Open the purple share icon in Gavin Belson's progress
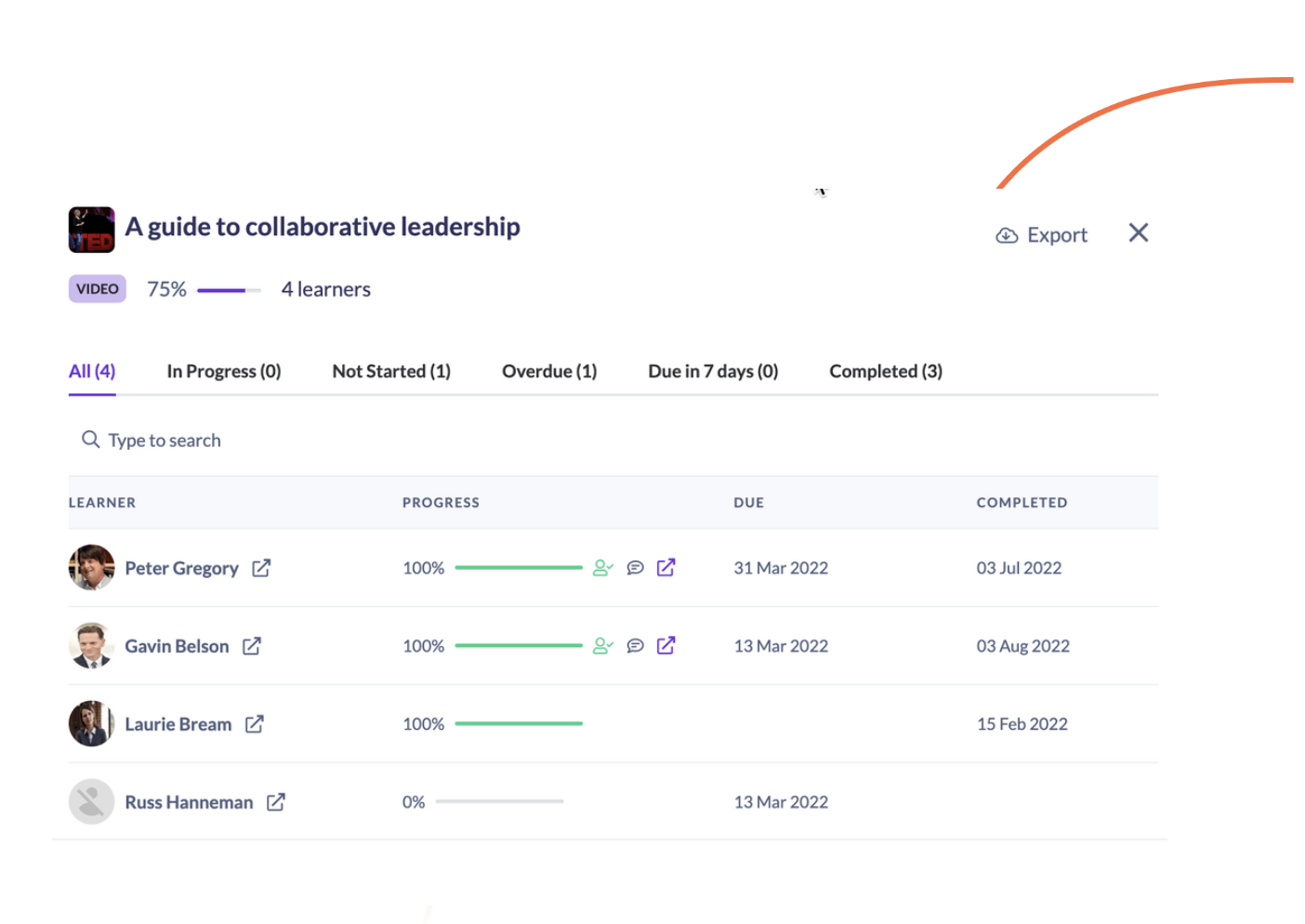Screen dimensions: 1305x924 click(666, 646)
